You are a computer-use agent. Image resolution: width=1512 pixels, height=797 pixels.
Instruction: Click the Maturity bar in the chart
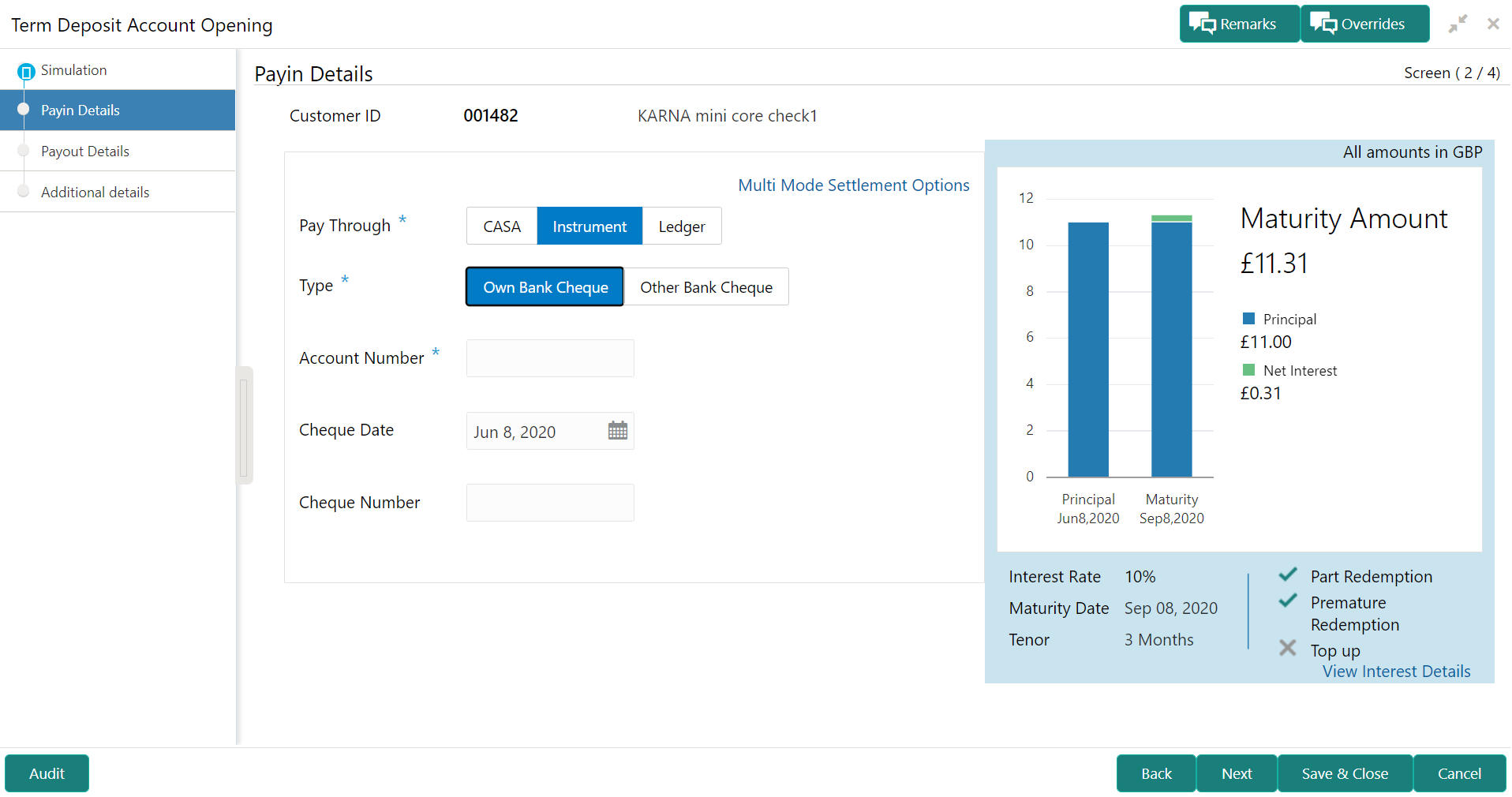[1172, 346]
